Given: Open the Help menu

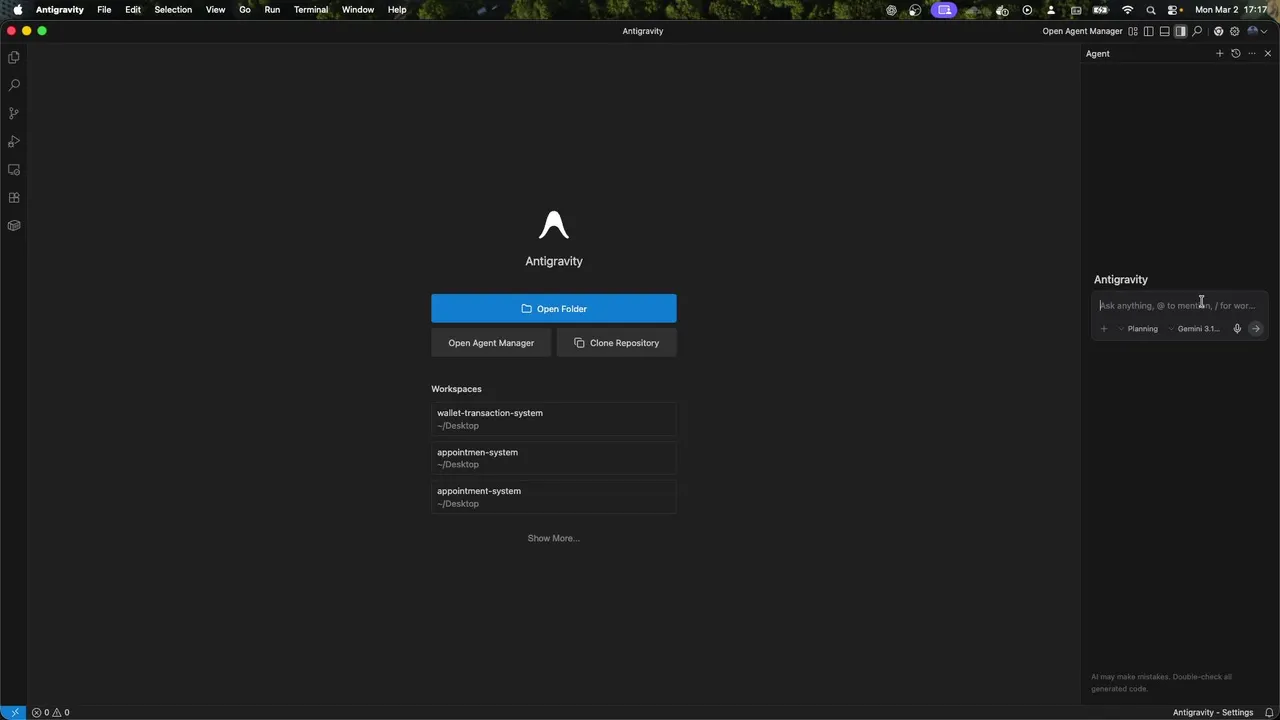Looking at the screenshot, I should click(397, 10).
